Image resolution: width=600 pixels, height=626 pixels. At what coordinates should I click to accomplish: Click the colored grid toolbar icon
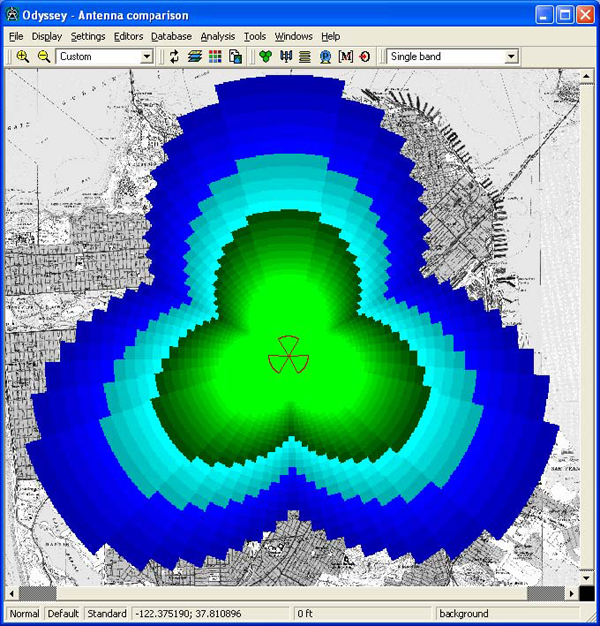215,57
